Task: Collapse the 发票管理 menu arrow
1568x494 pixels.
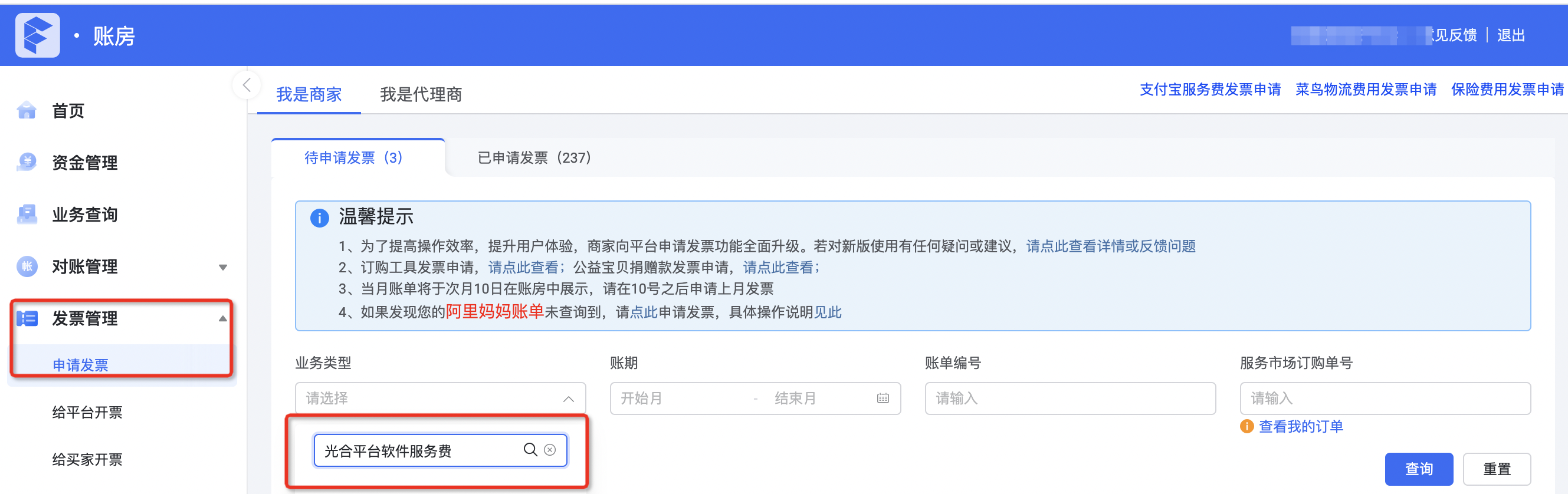Action: [223, 318]
